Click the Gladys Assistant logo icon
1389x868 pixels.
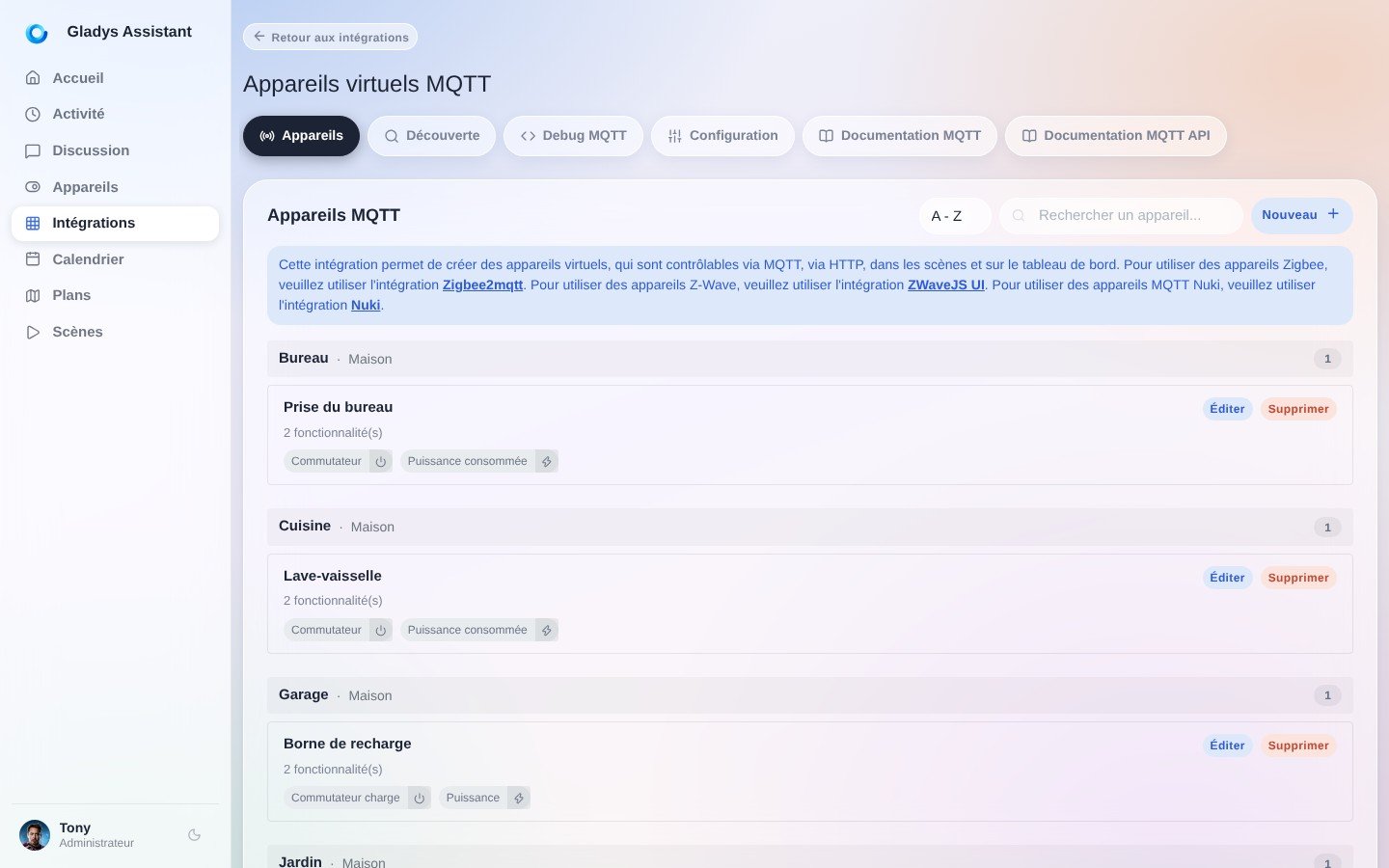37,33
